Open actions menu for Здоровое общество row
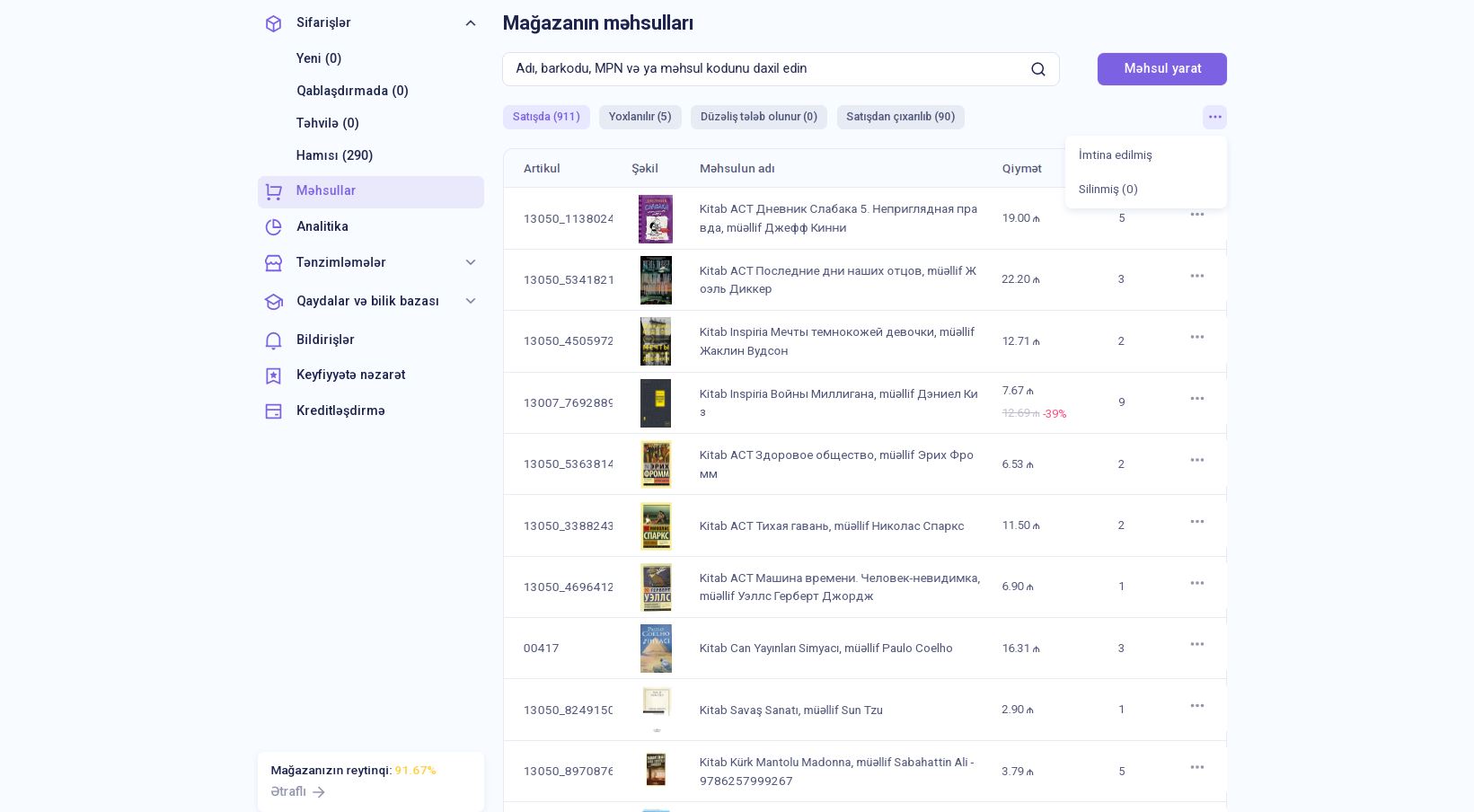The width and height of the screenshot is (1474, 812). (1197, 460)
